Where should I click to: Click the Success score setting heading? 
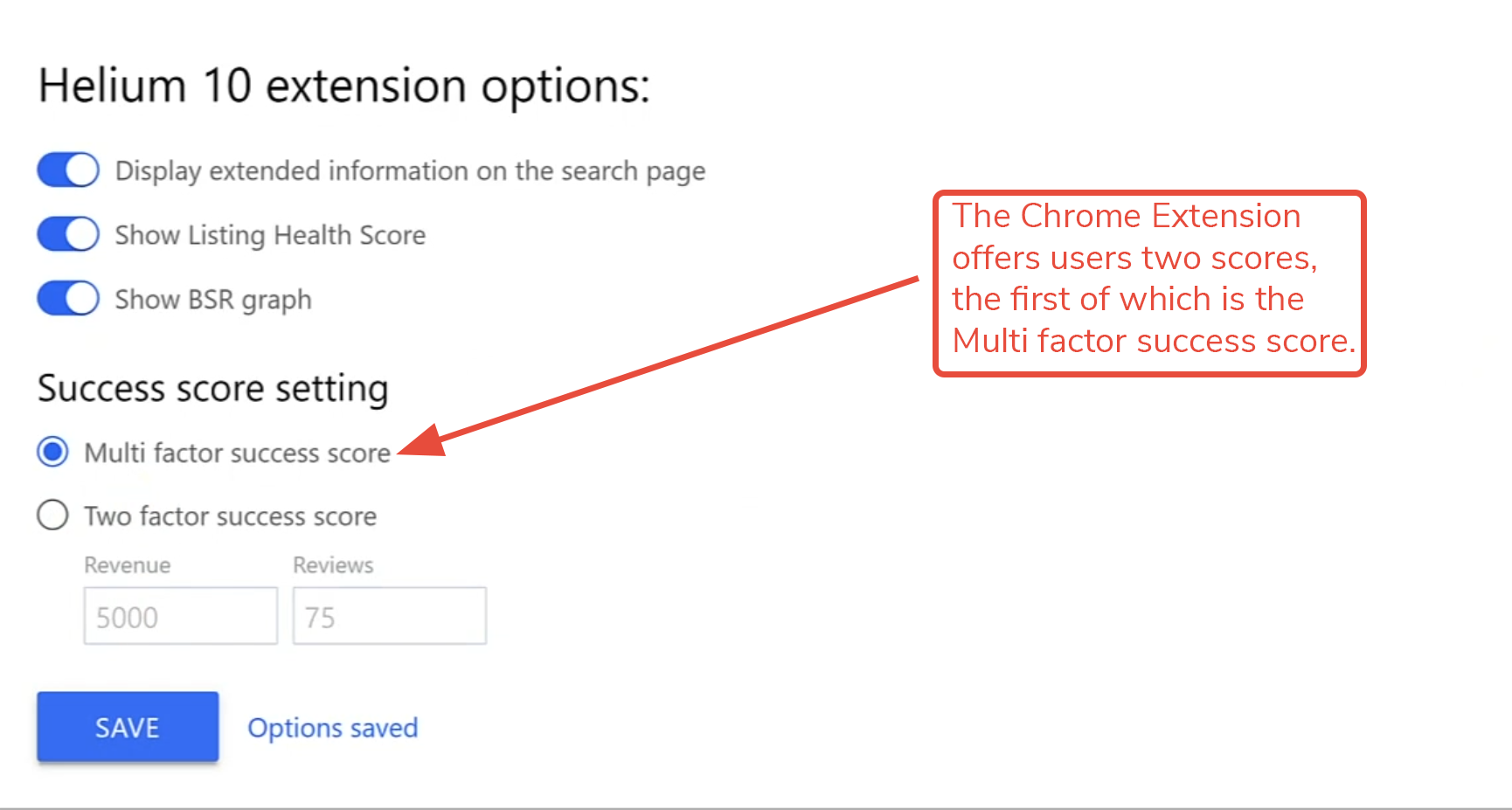click(x=212, y=388)
